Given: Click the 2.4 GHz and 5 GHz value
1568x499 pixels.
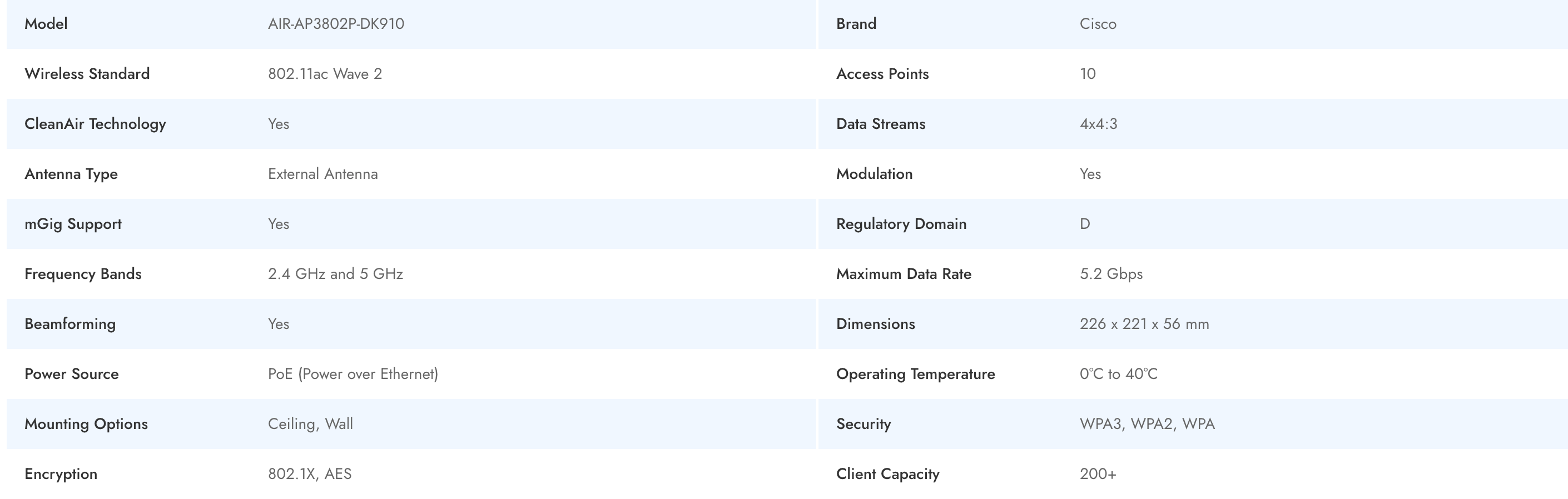Looking at the screenshot, I should 335,273.
